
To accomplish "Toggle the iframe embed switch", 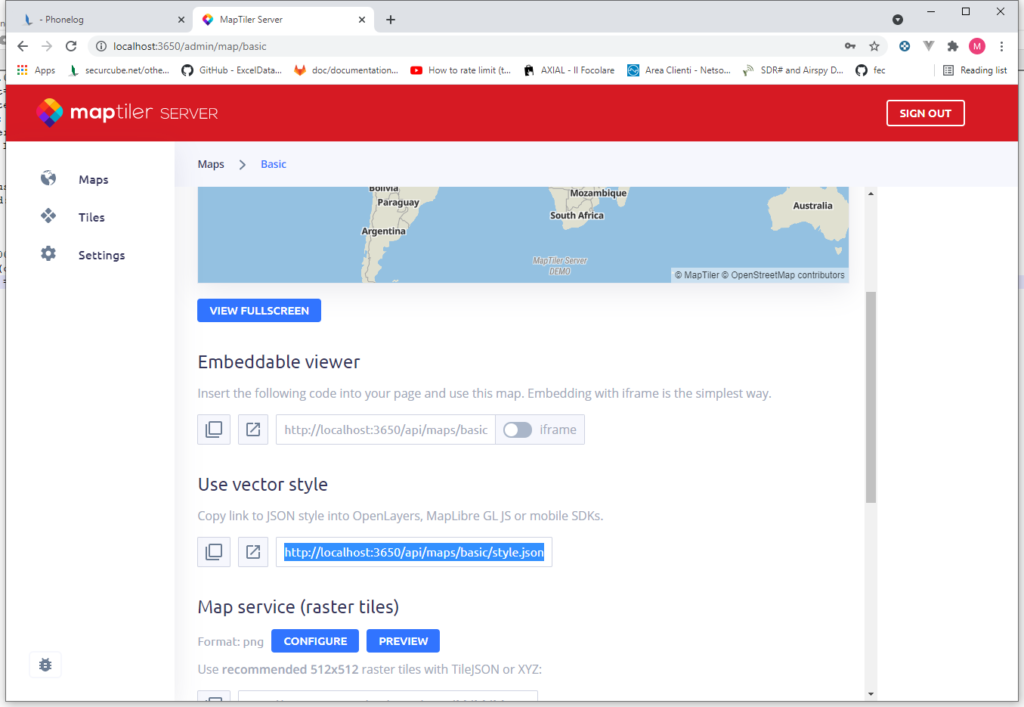I will (x=518, y=429).
